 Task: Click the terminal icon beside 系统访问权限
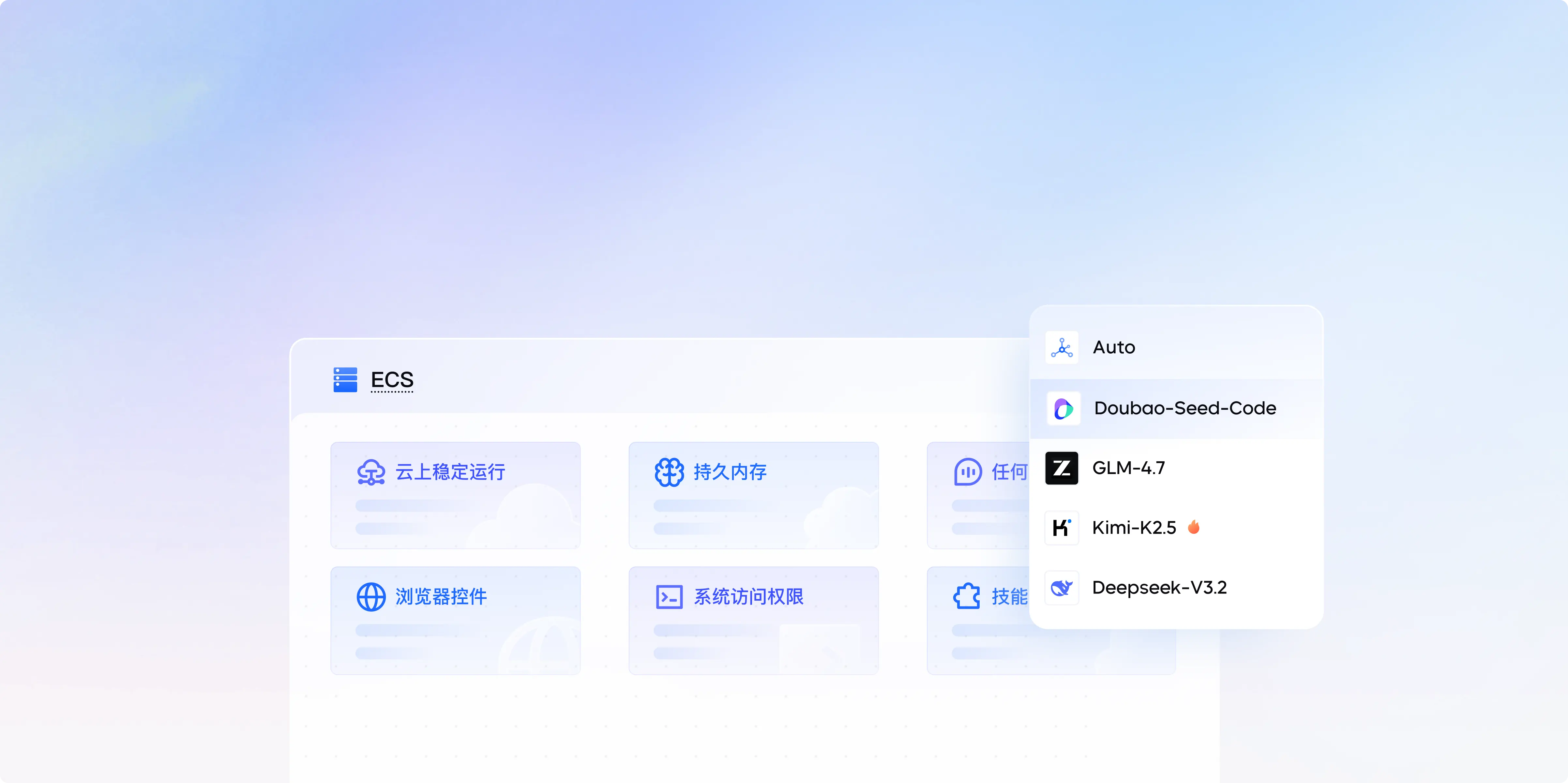point(669,597)
